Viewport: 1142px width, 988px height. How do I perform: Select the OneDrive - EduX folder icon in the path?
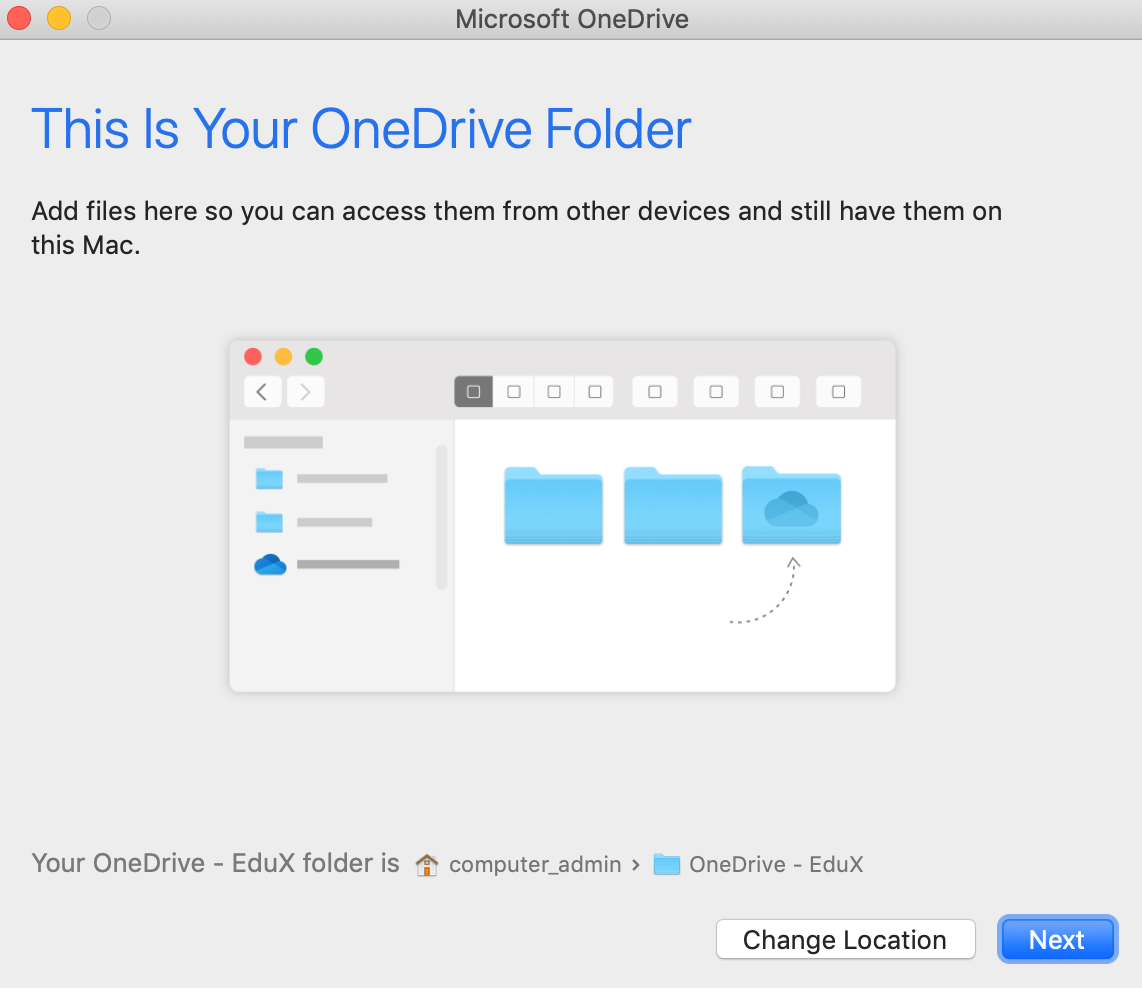[x=666, y=864]
